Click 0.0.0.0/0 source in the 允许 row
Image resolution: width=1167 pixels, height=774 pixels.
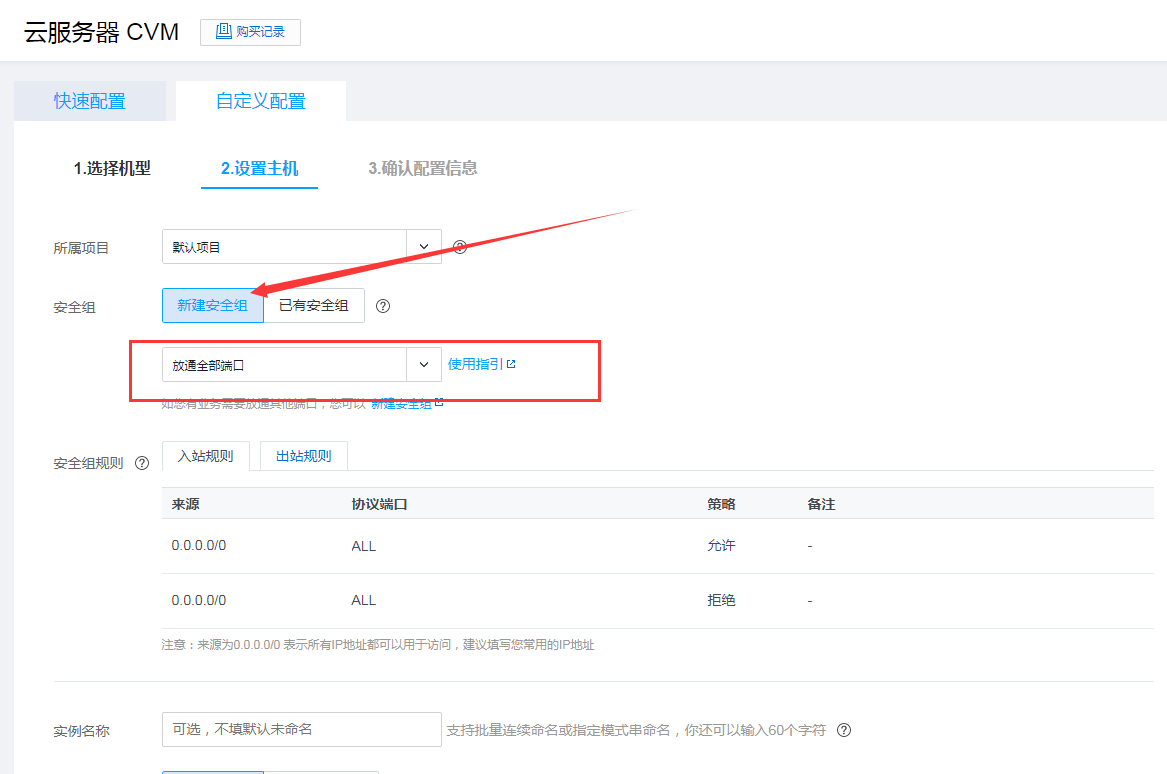[x=199, y=546]
